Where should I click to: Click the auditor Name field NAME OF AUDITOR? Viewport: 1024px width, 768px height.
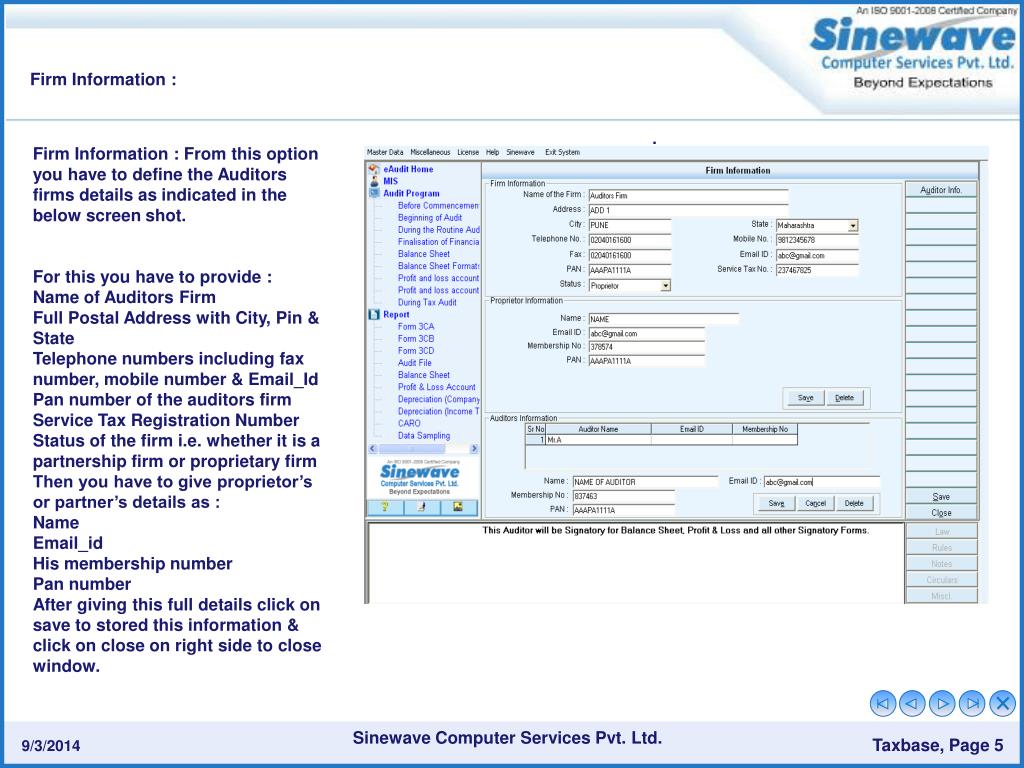(x=645, y=482)
